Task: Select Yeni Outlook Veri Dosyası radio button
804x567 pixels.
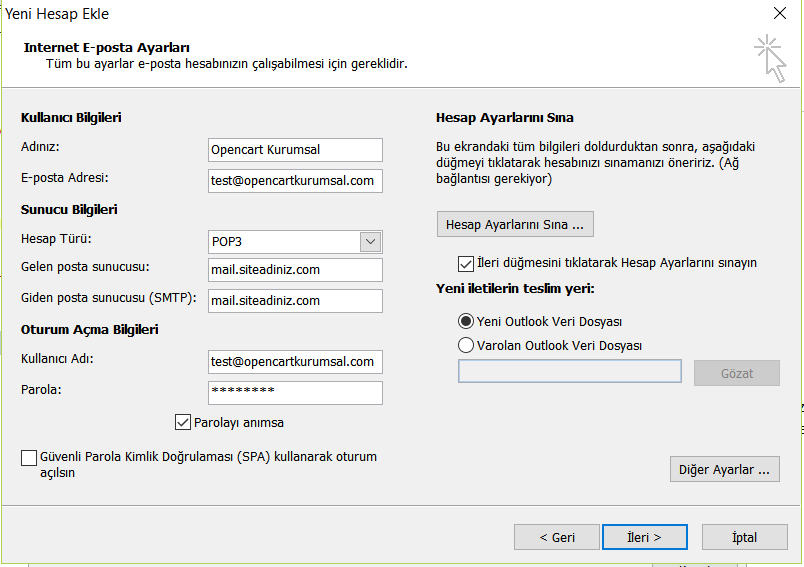Action: [466, 321]
